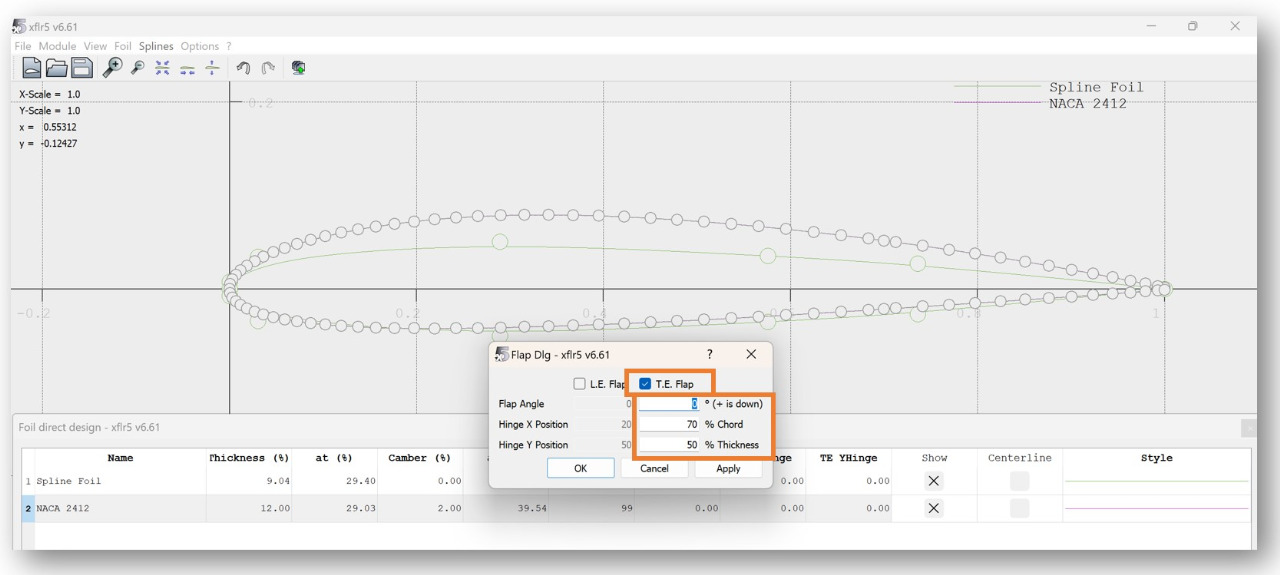Click the T.E. Hinge X Position field
The height and width of the screenshot is (575, 1280).
point(670,424)
